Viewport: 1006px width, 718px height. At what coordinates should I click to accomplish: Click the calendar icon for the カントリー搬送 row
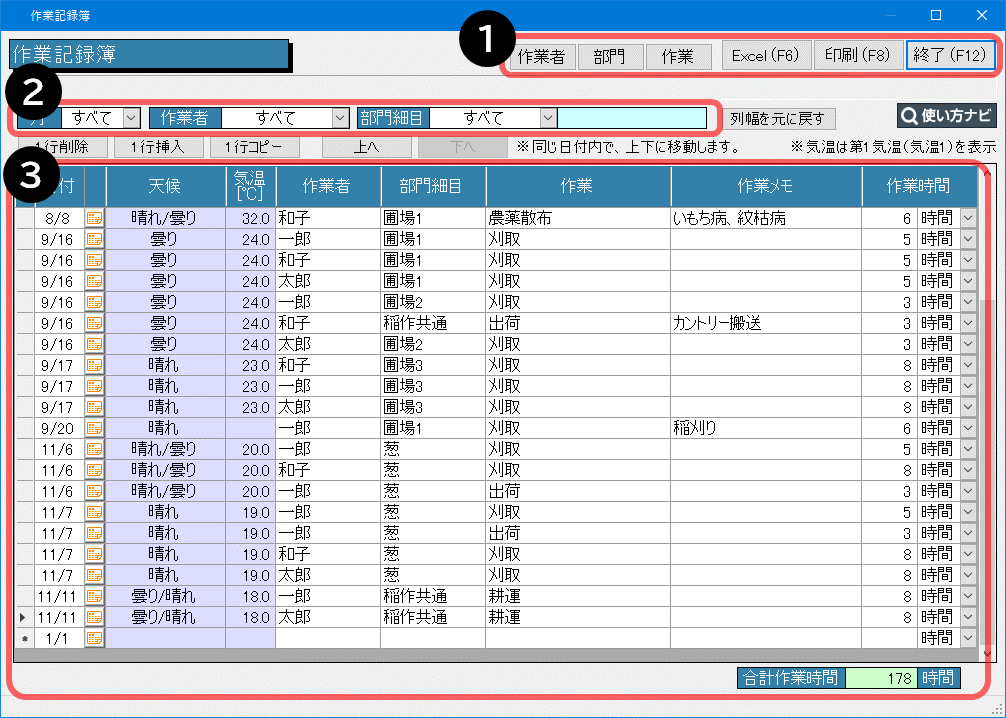pos(95,322)
